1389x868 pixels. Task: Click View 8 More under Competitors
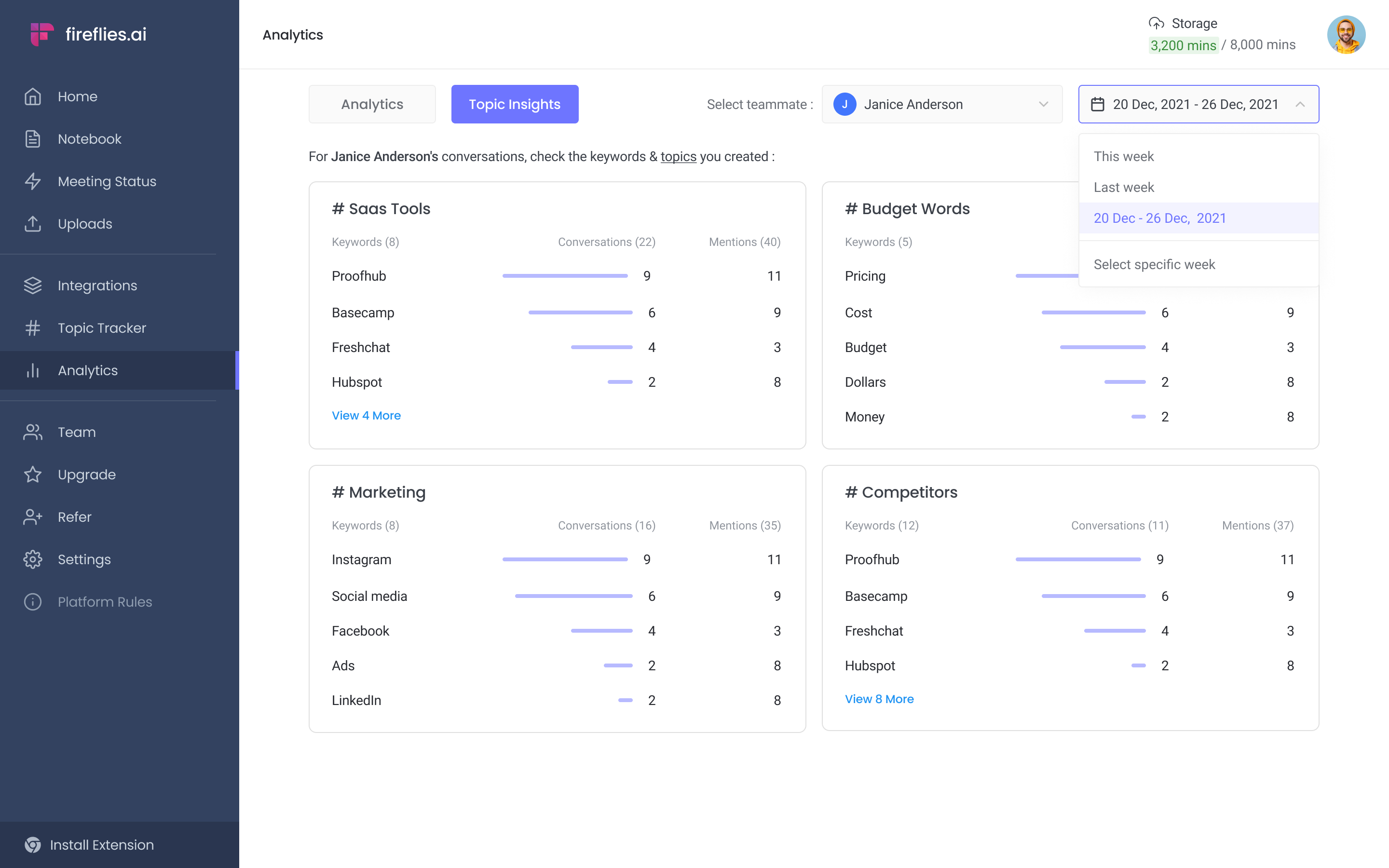click(879, 699)
